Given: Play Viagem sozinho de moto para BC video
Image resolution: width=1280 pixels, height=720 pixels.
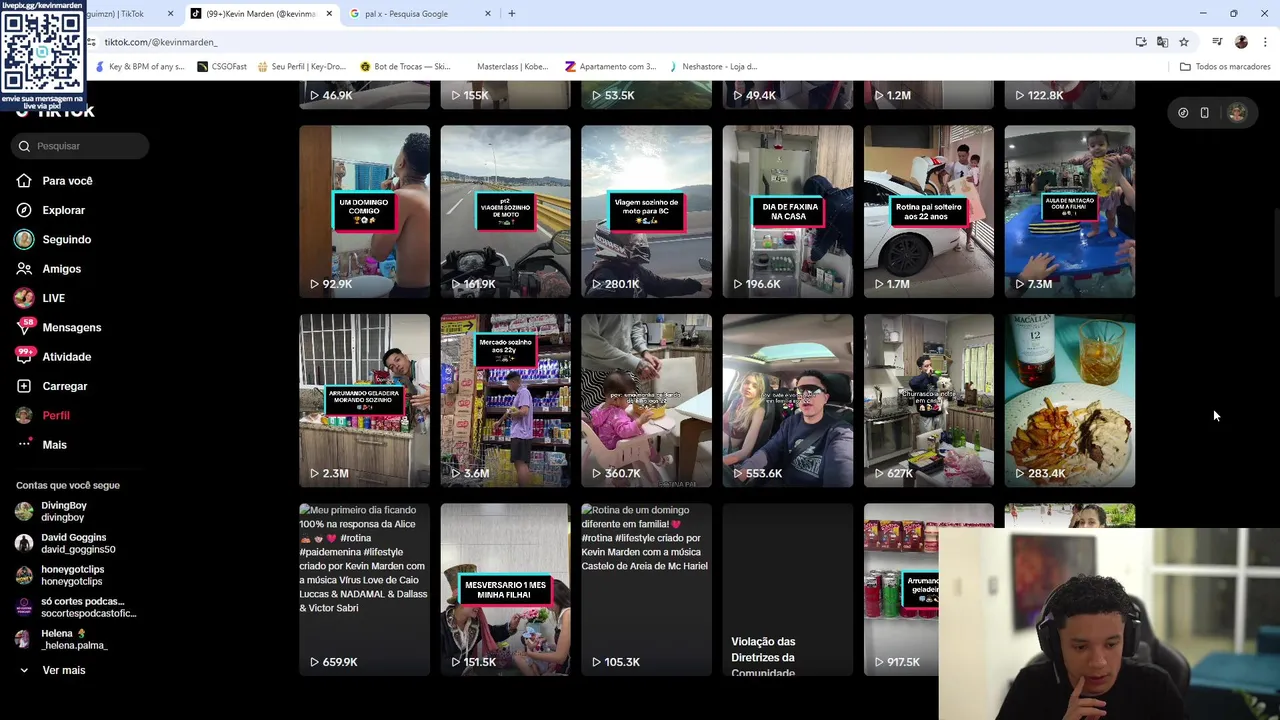Looking at the screenshot, I should pos(646,211).
